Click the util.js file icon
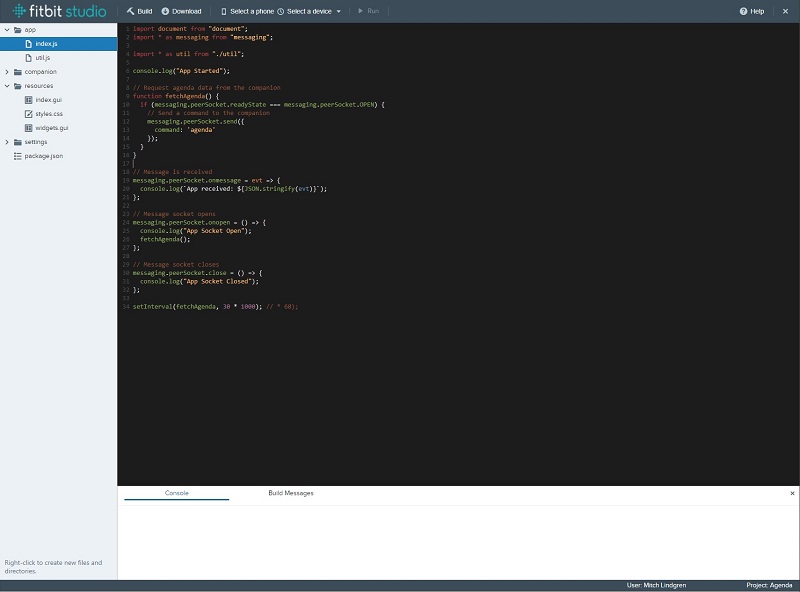800x592 pixels. pos(29,58)
